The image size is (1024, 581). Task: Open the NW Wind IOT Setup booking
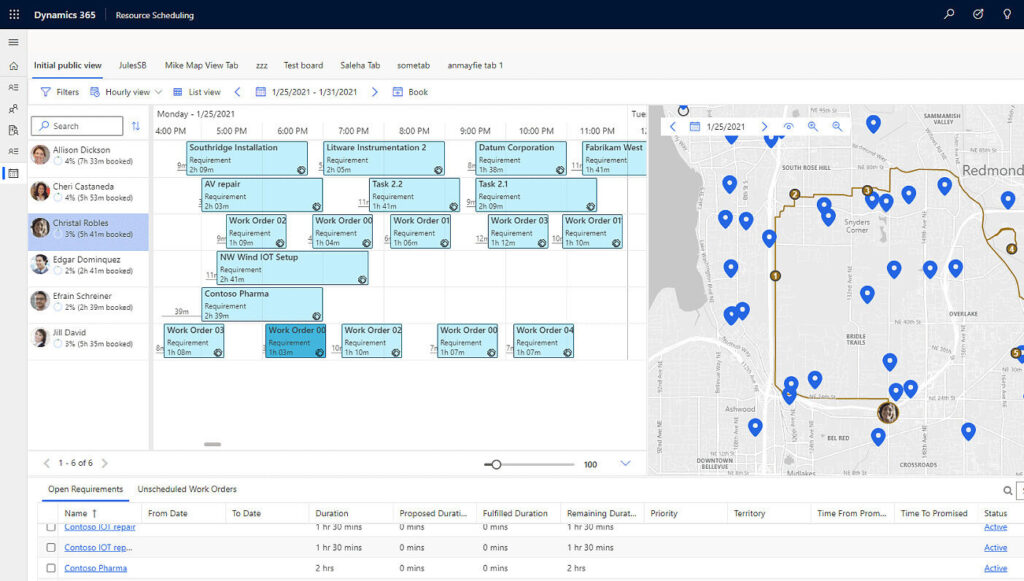pos(293,268)
